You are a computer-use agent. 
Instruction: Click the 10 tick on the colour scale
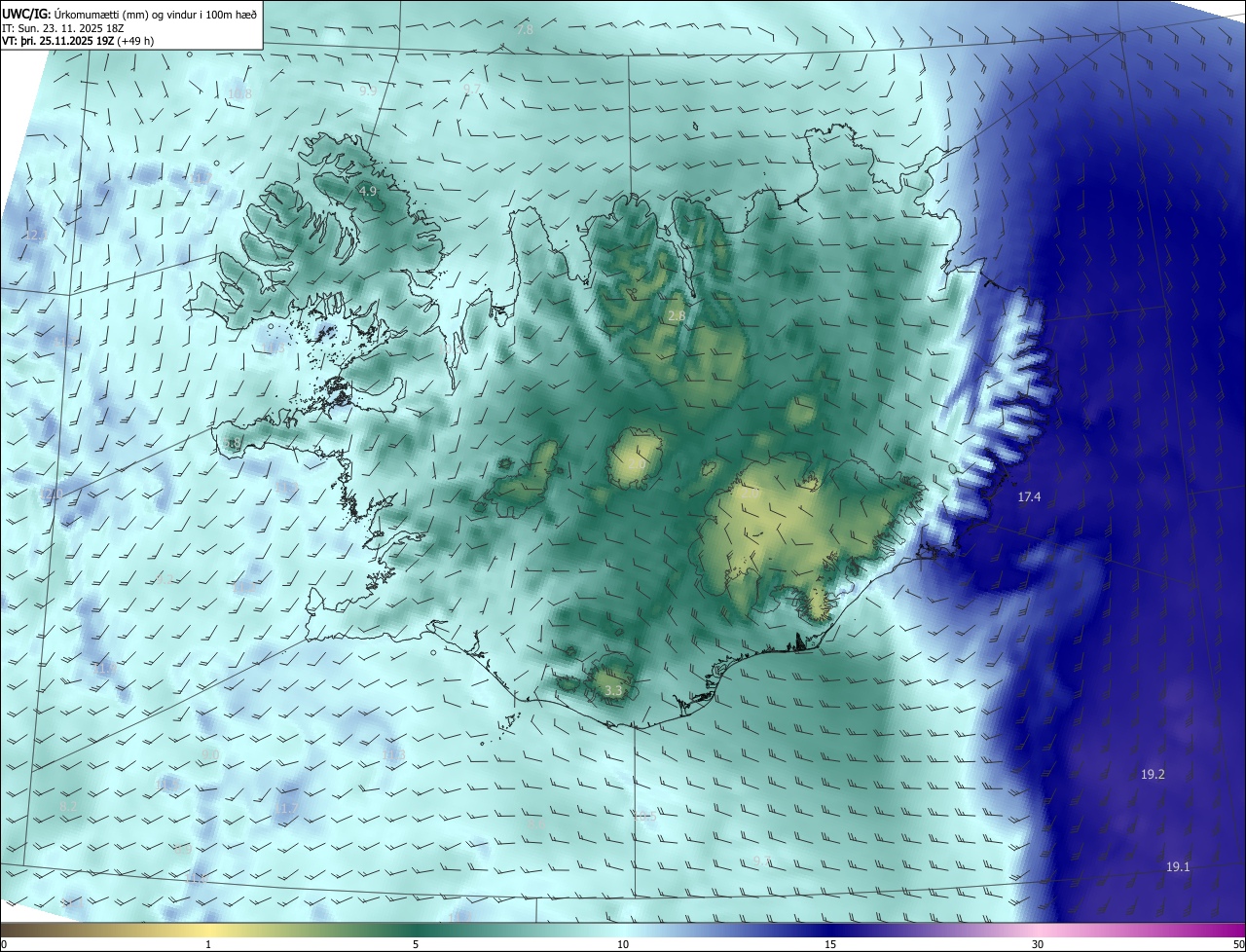coord(623,945)
